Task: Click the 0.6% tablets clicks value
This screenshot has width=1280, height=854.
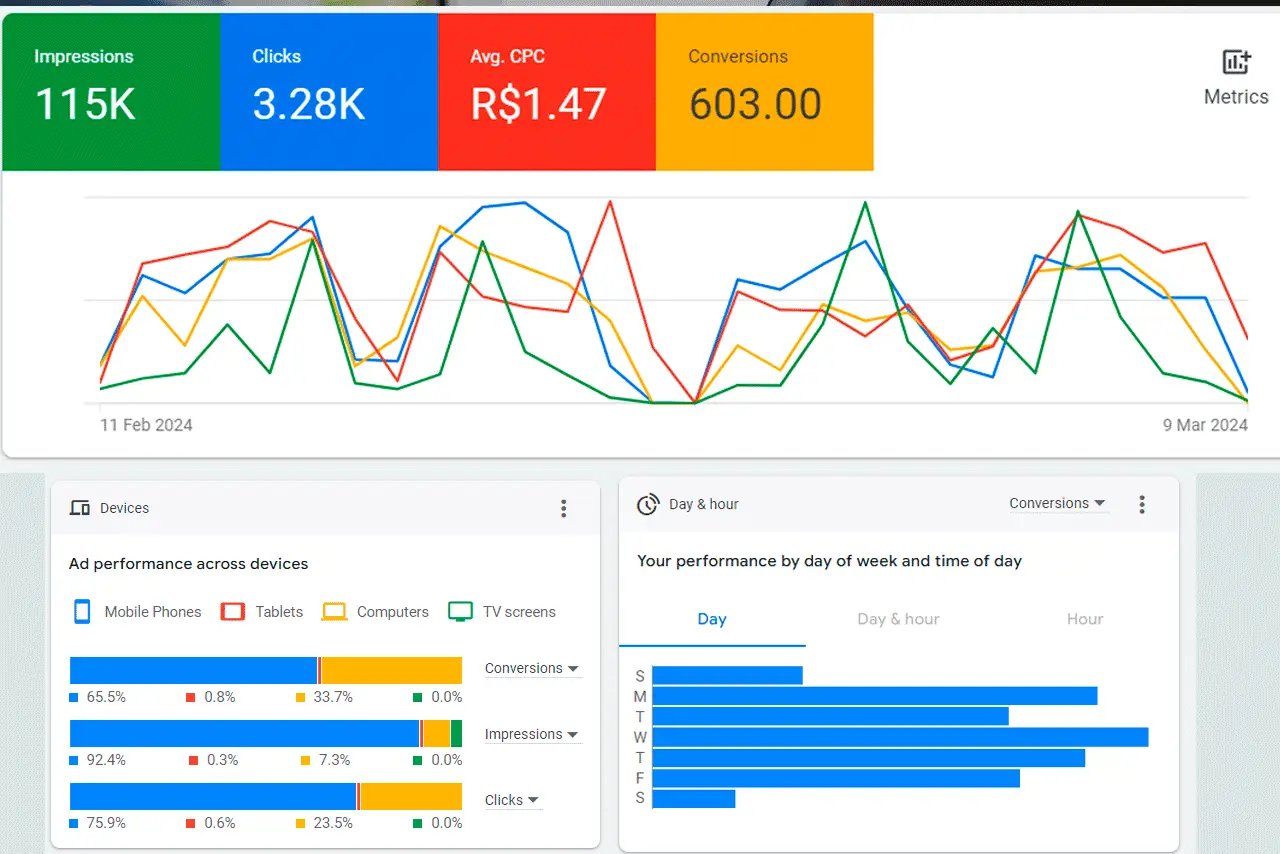Action: click(x=220, y=823)
